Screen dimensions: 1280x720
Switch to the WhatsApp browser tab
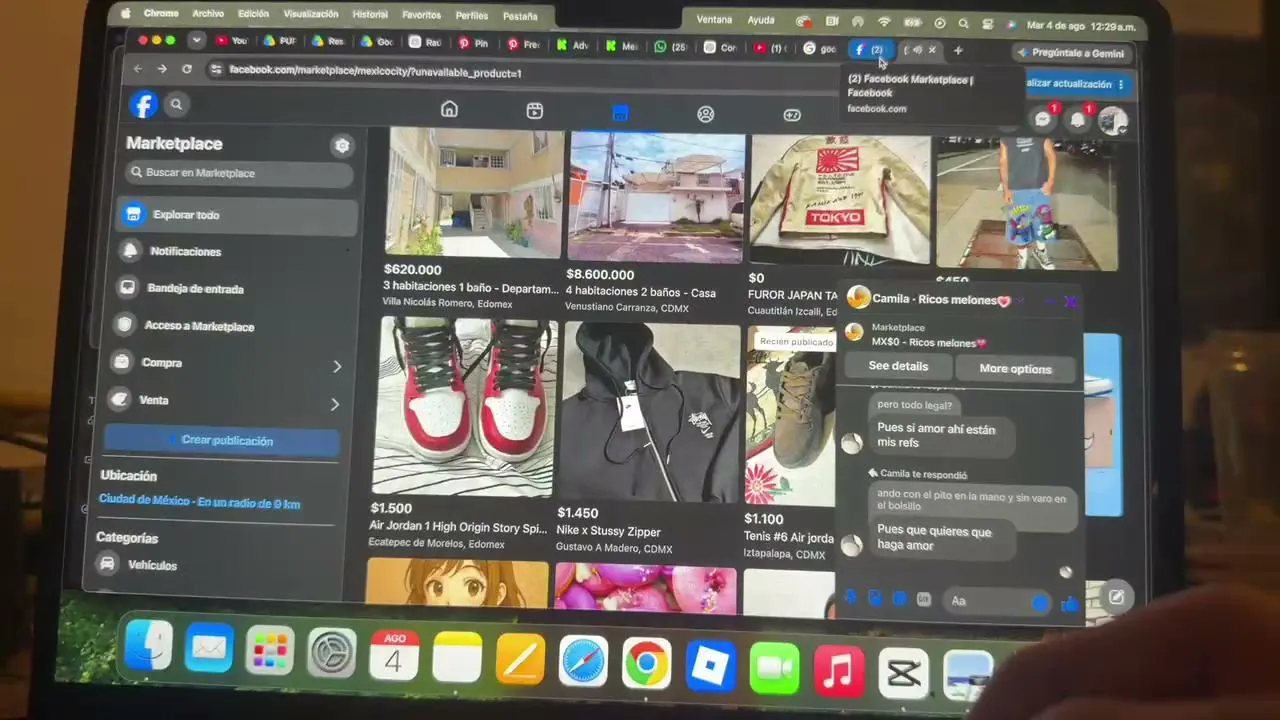(671, 46)
